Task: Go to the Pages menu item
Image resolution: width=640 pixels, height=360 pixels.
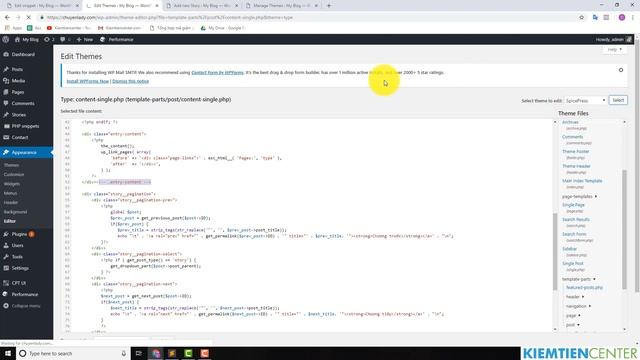Action: pos(18,92)
